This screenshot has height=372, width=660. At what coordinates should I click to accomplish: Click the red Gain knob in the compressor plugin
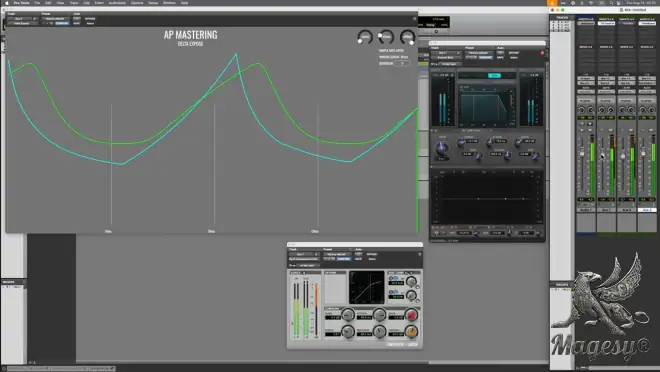(411, 315)
